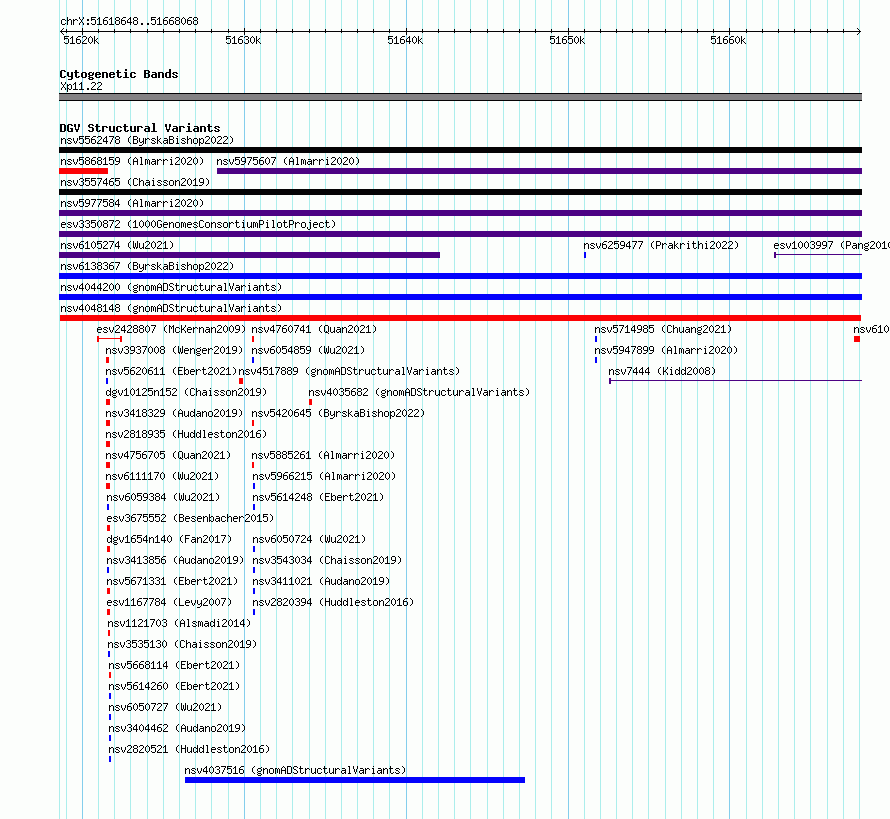Open nsv2818935 (Huddleston2016) label

pos(186,434)
